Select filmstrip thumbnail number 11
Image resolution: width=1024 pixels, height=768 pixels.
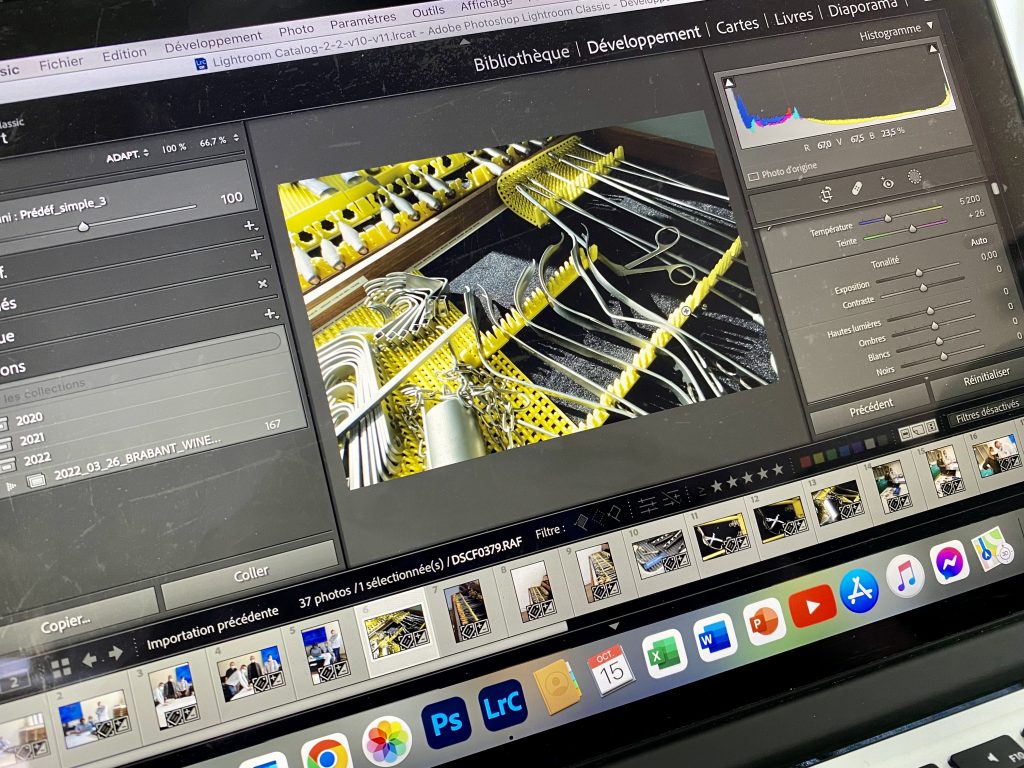(721, 538)
